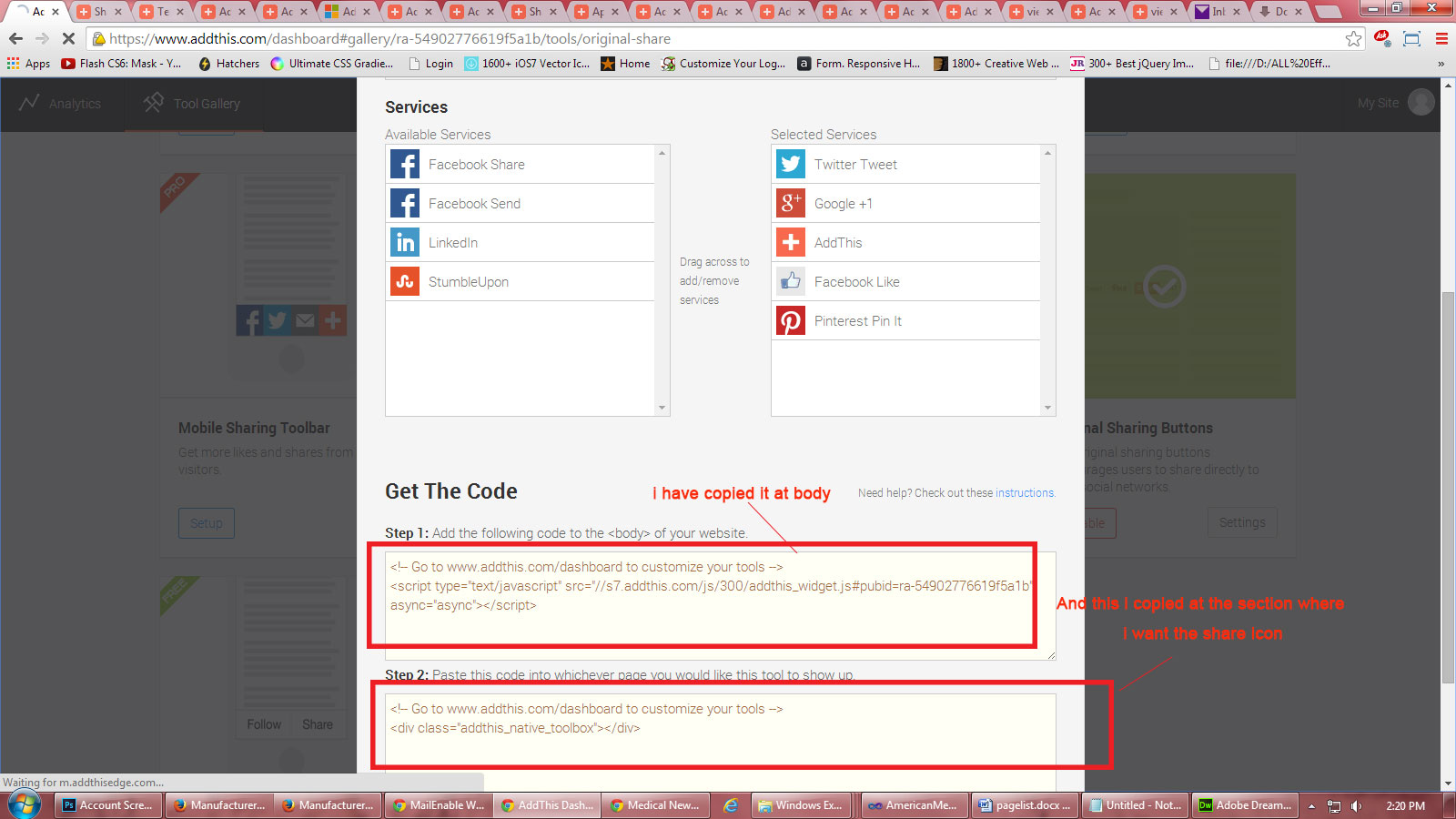Open the Untitled - Not... Notepad taskbar window
Image resolution: width=1456 pixels, height=819 pixels.
tap(1136, 805)
